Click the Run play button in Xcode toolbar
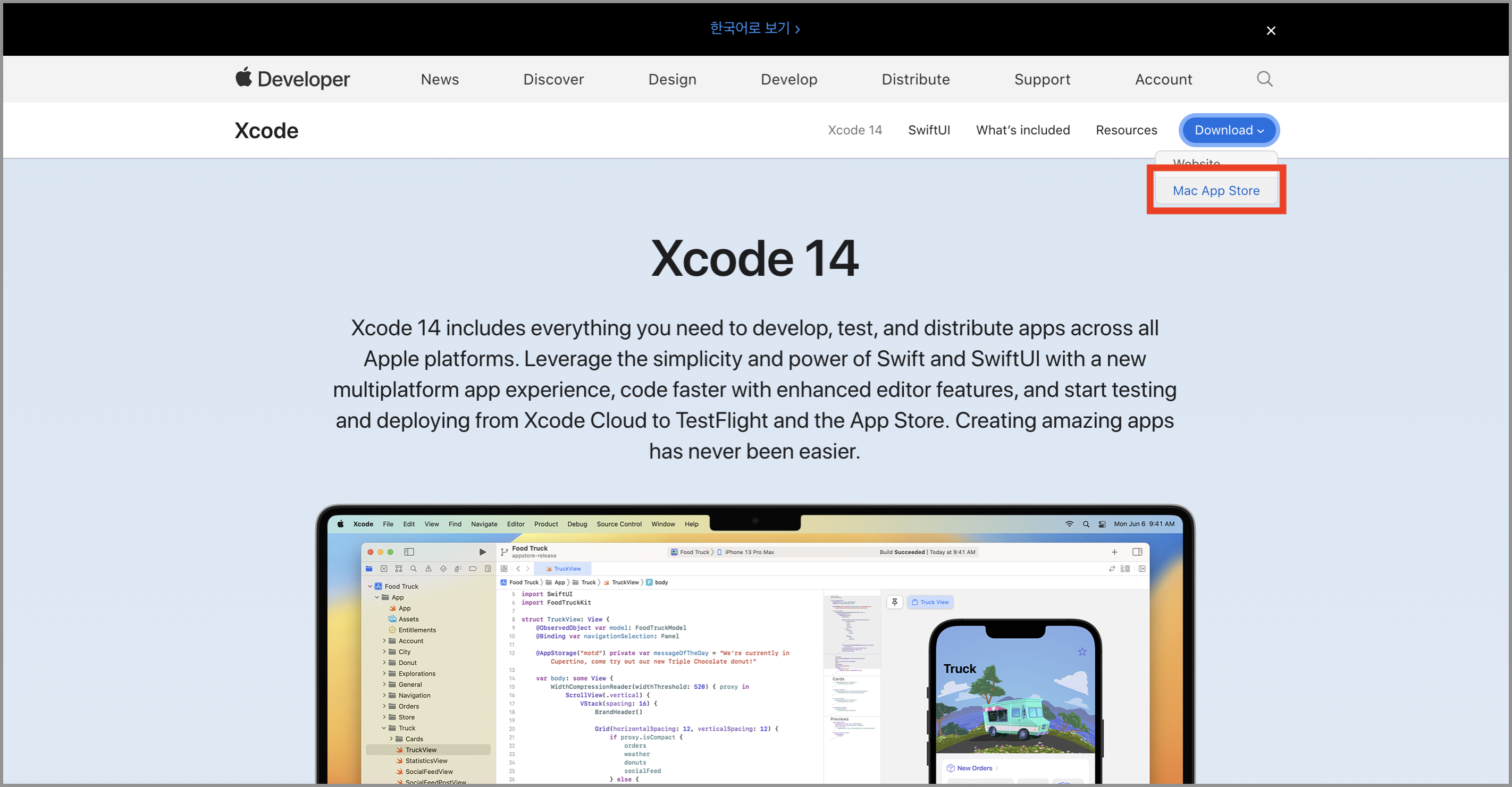Image resolution: width=1512 pixels, height=787 pixels. [482, 552]
